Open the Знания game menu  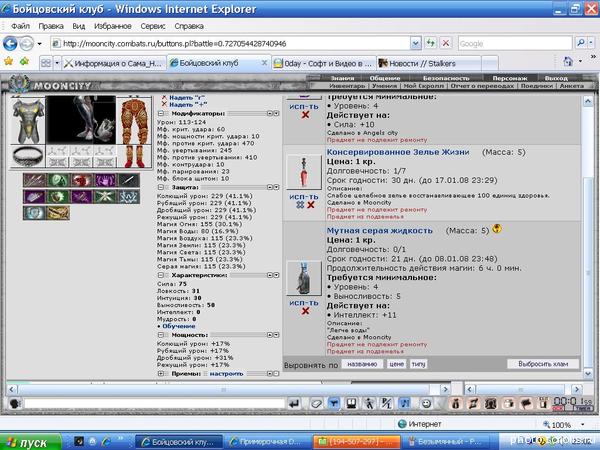click(342, 78)
